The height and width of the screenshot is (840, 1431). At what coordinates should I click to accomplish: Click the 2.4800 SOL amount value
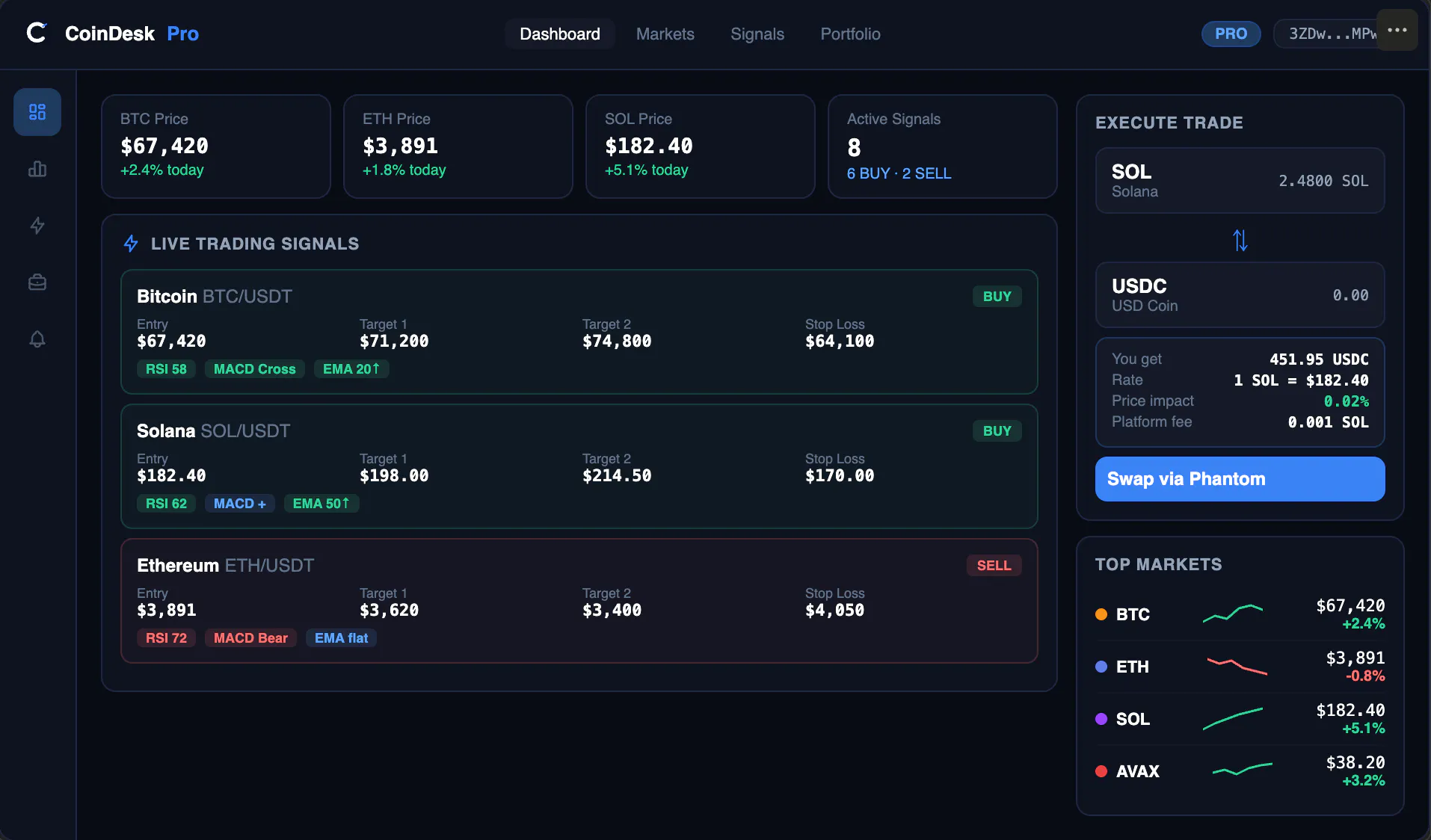pos(1324,181)
